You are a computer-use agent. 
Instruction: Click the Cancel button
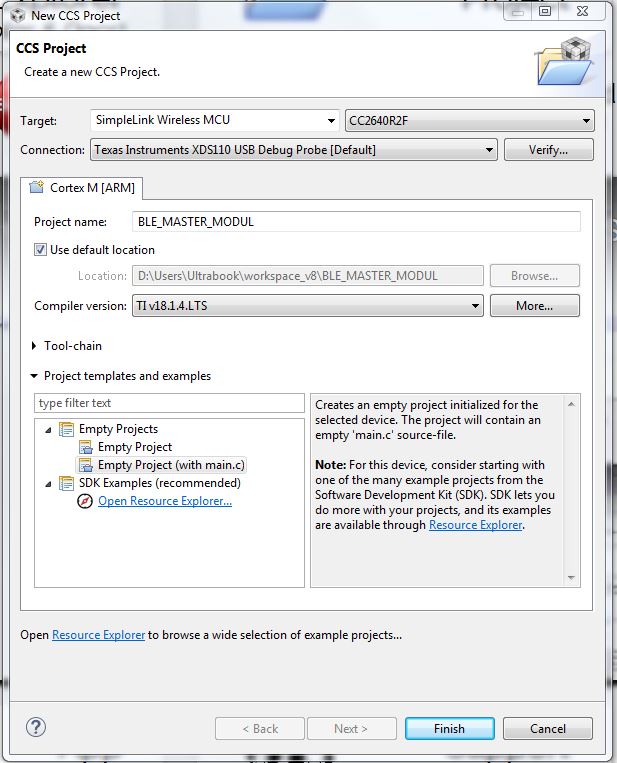tap(548, 728)
